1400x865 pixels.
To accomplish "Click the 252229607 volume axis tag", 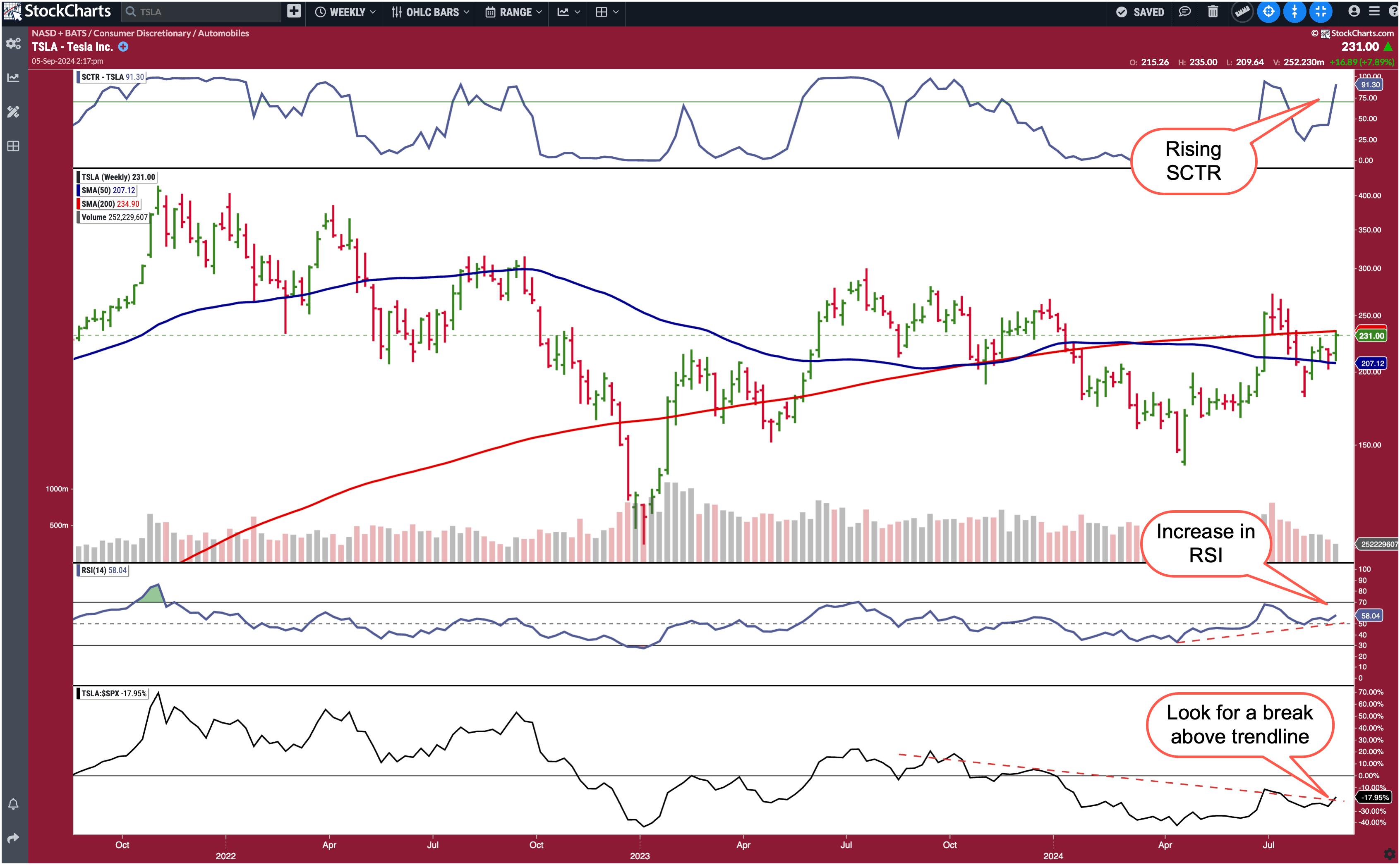I will click(x=1378, y=544).
